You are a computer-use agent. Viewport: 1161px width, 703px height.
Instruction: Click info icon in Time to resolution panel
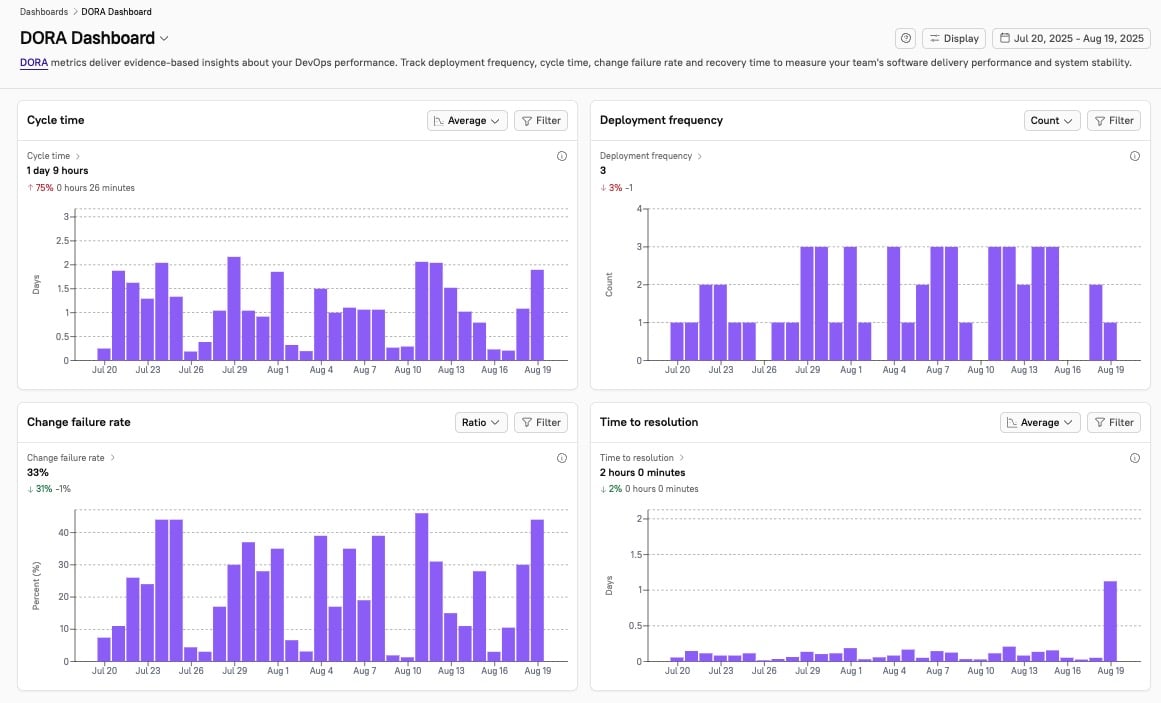coord(1135,459)
